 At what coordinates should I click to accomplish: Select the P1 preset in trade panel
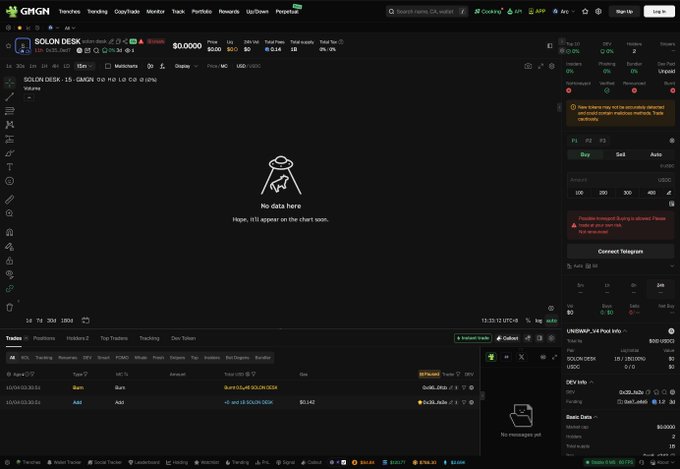(x=575, y=141)
